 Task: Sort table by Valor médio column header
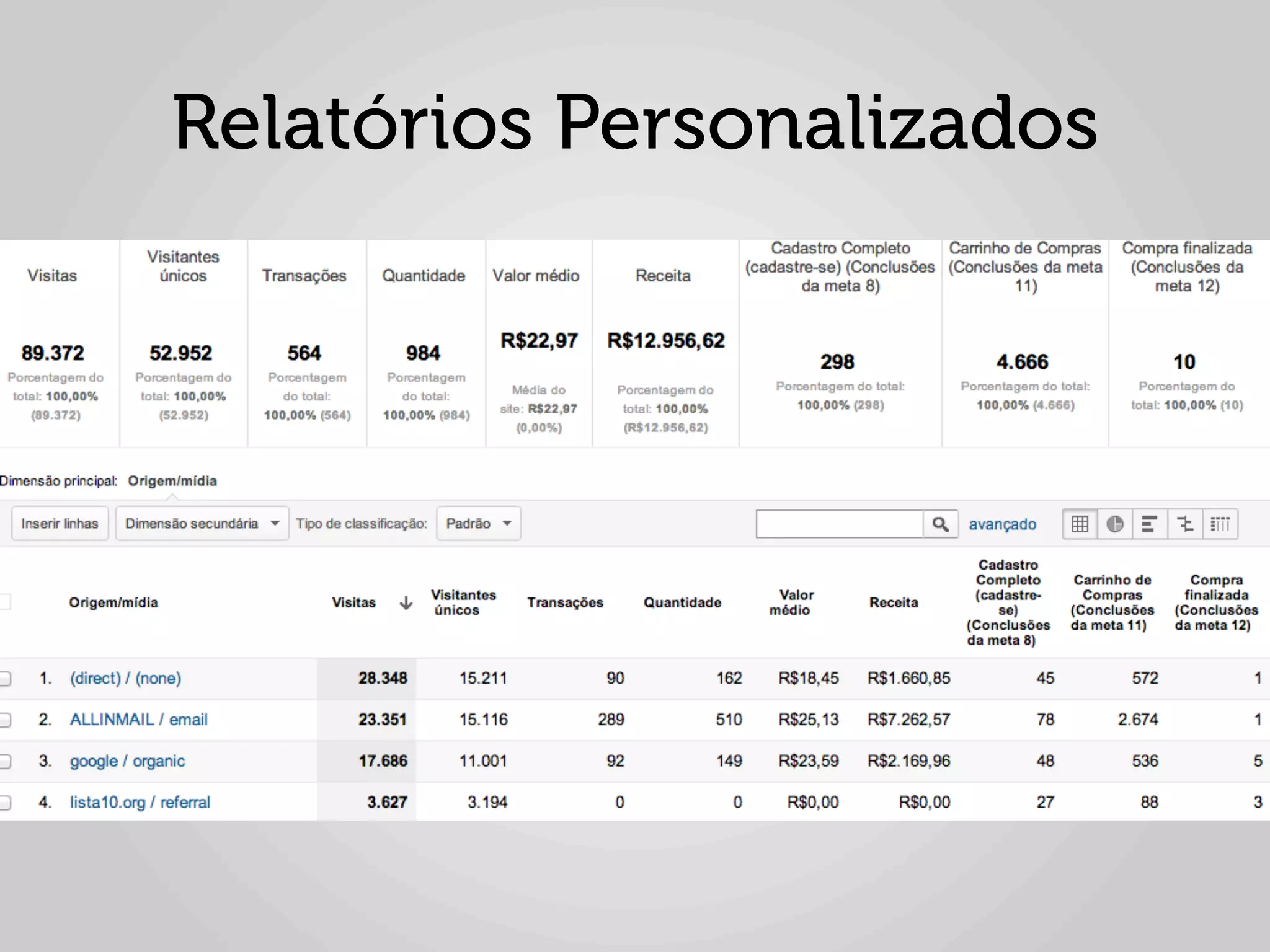click(791, 602)
